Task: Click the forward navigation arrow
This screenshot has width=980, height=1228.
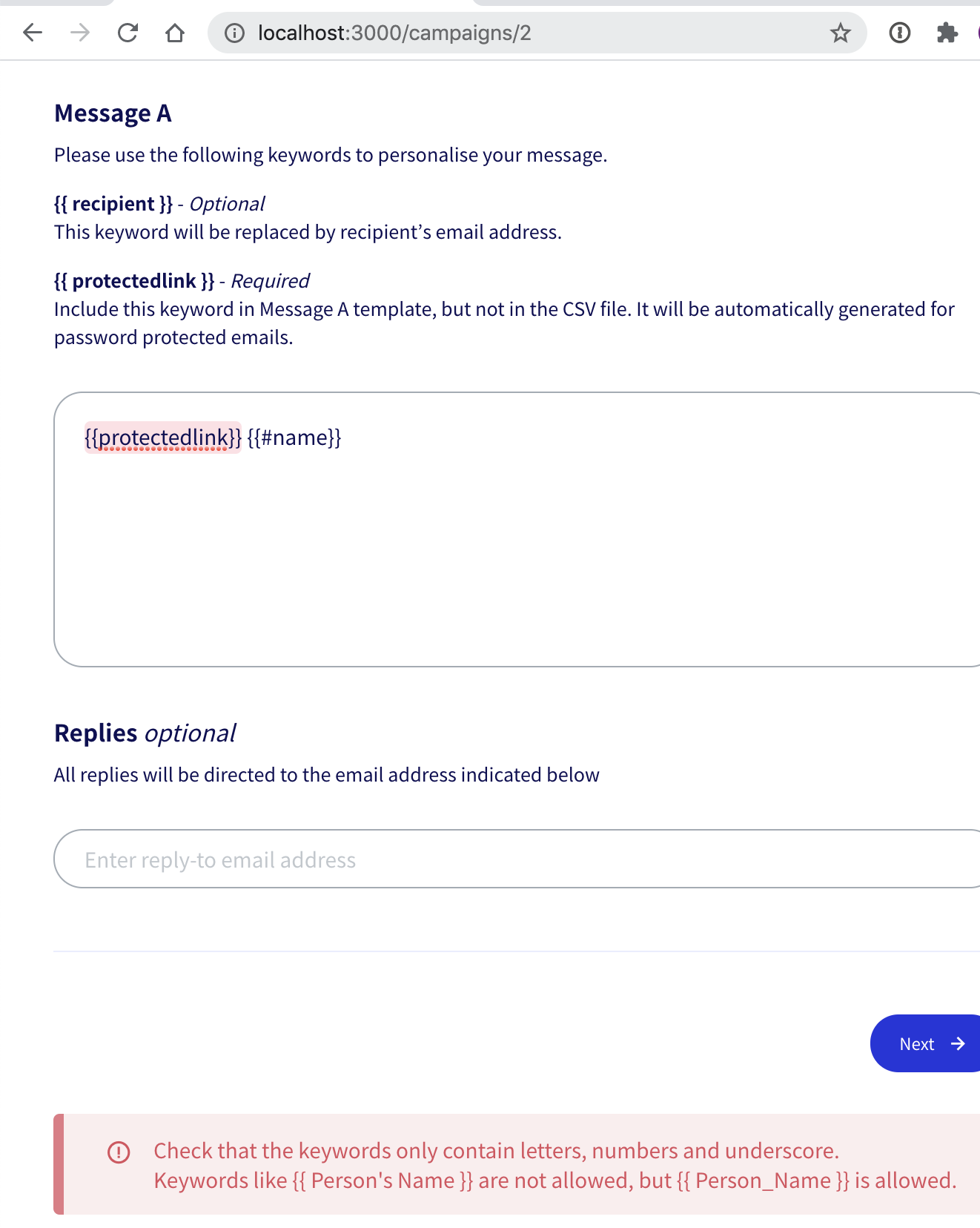Action: click(x=79, y=33)
